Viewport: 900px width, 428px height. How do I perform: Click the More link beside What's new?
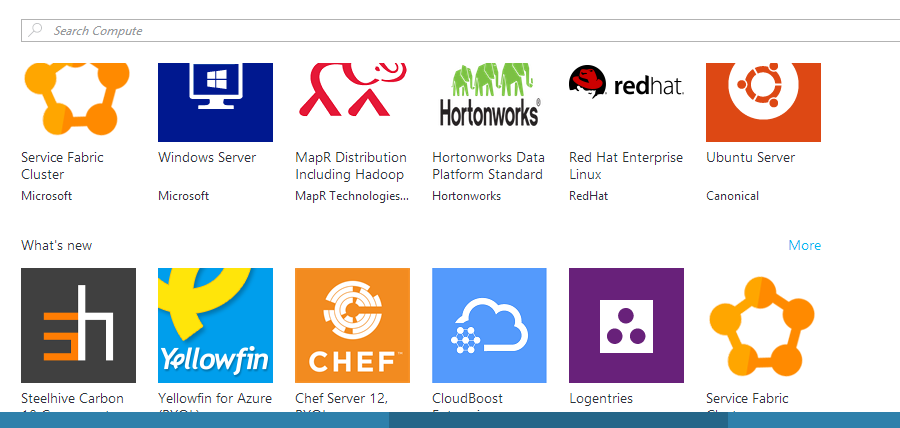click(x=804, y=246)
